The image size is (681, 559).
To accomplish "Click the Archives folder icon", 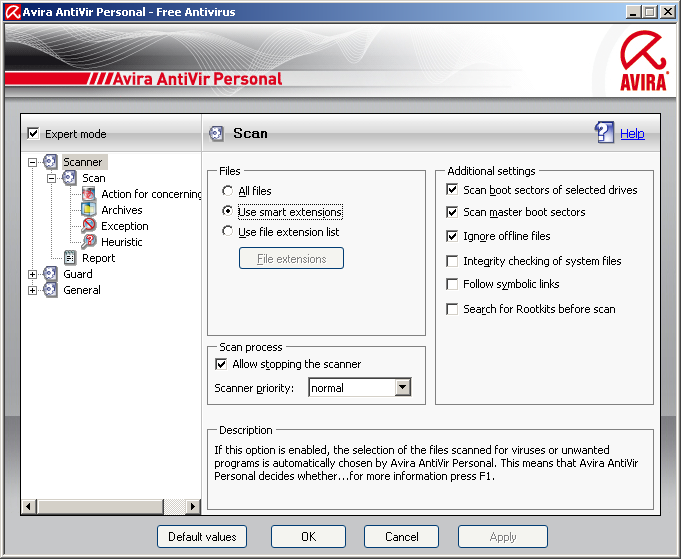I will click(x=89, y=210).
